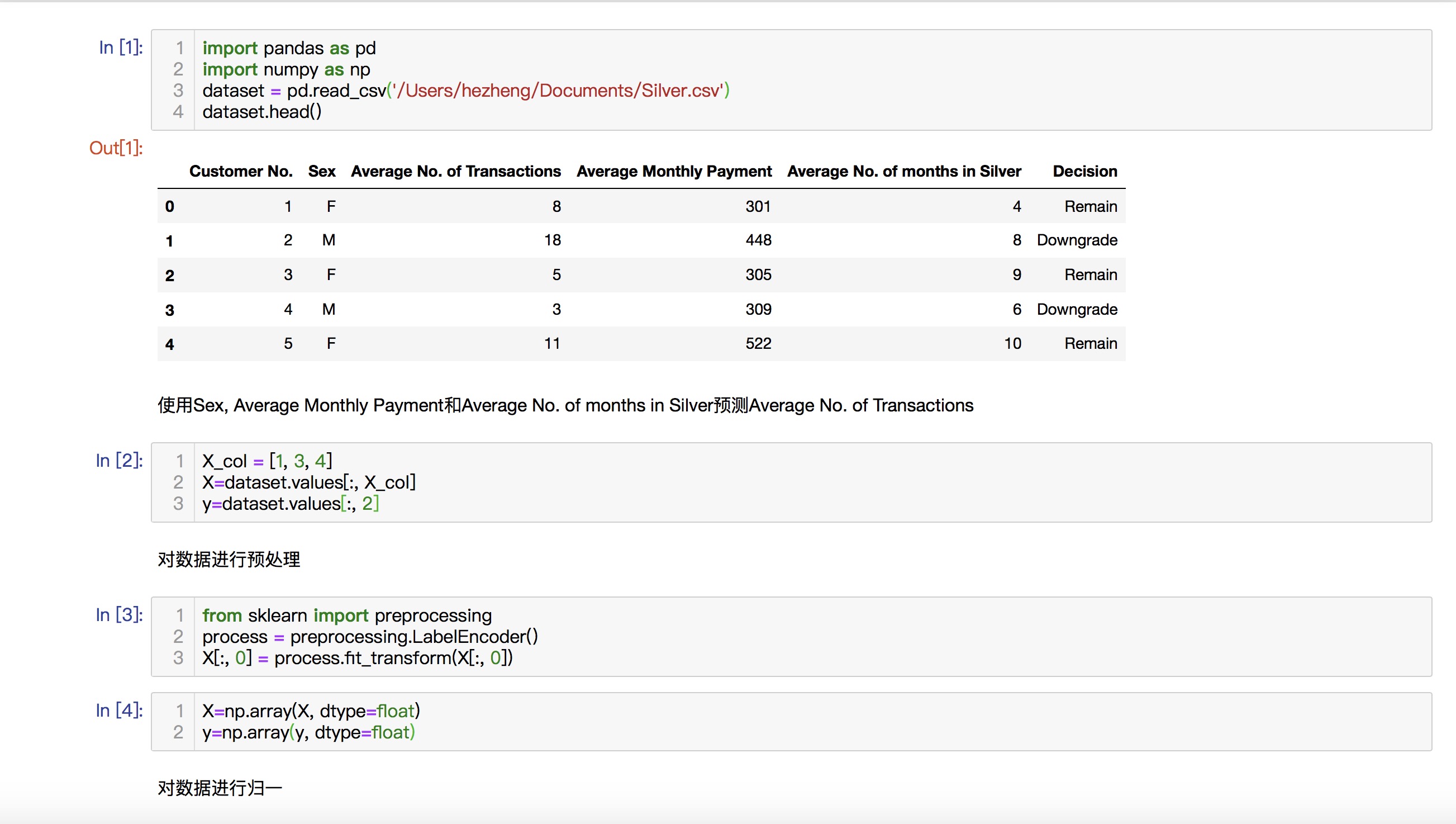Image resolution: width=1456 pixels, height=824 pixels.
Task: Click Average Monthly Payment column header
Action: point(674,172)
